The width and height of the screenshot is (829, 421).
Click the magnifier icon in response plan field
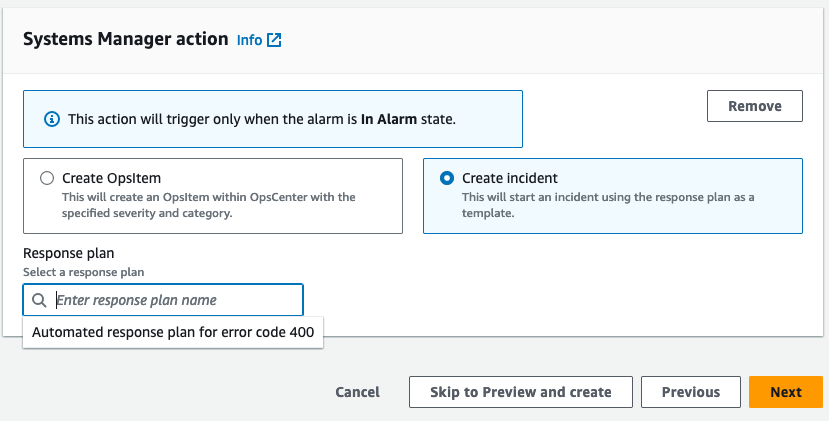tap(39, 300)
